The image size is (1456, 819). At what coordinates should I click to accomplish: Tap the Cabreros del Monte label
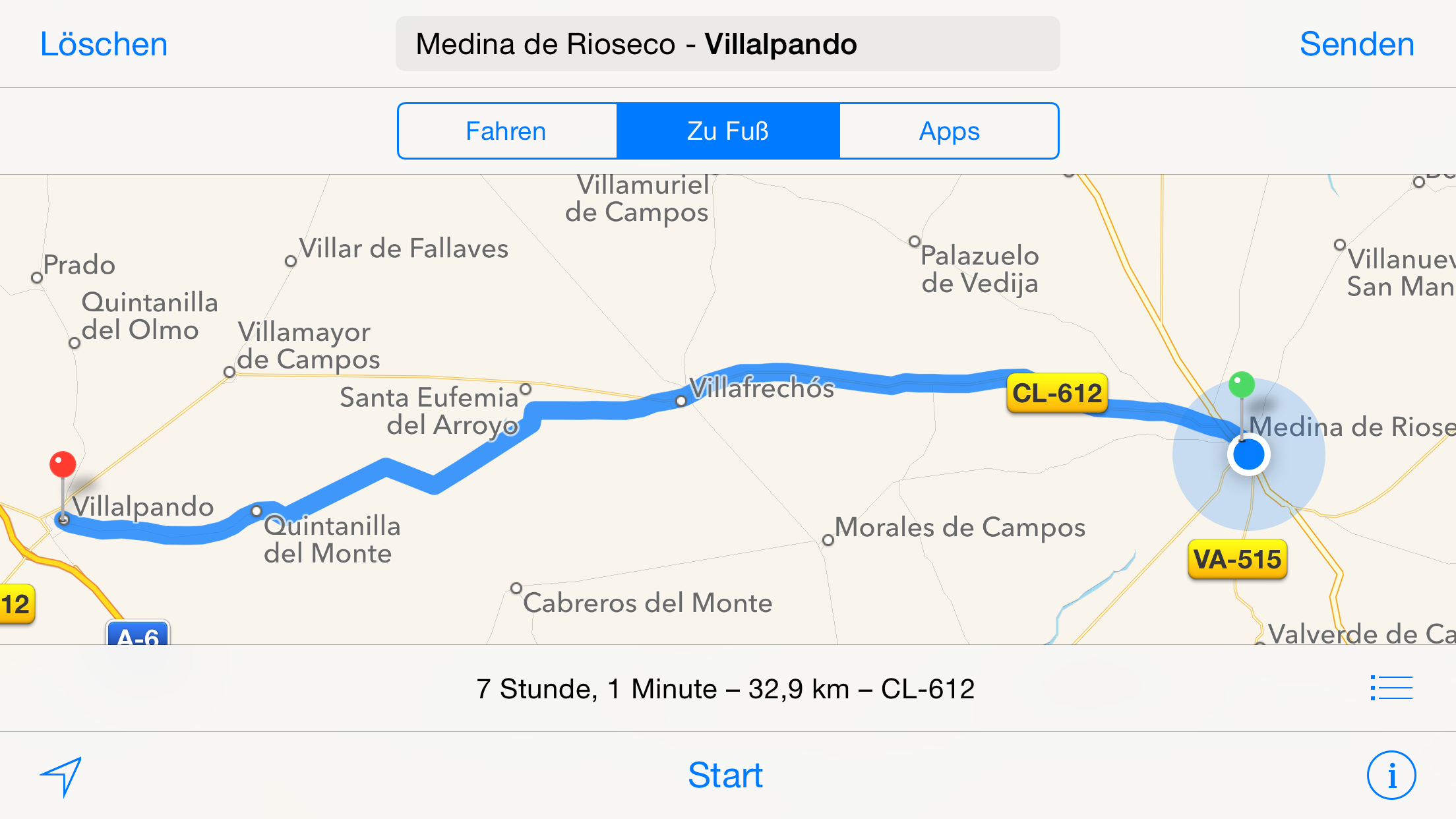point(648,603)
